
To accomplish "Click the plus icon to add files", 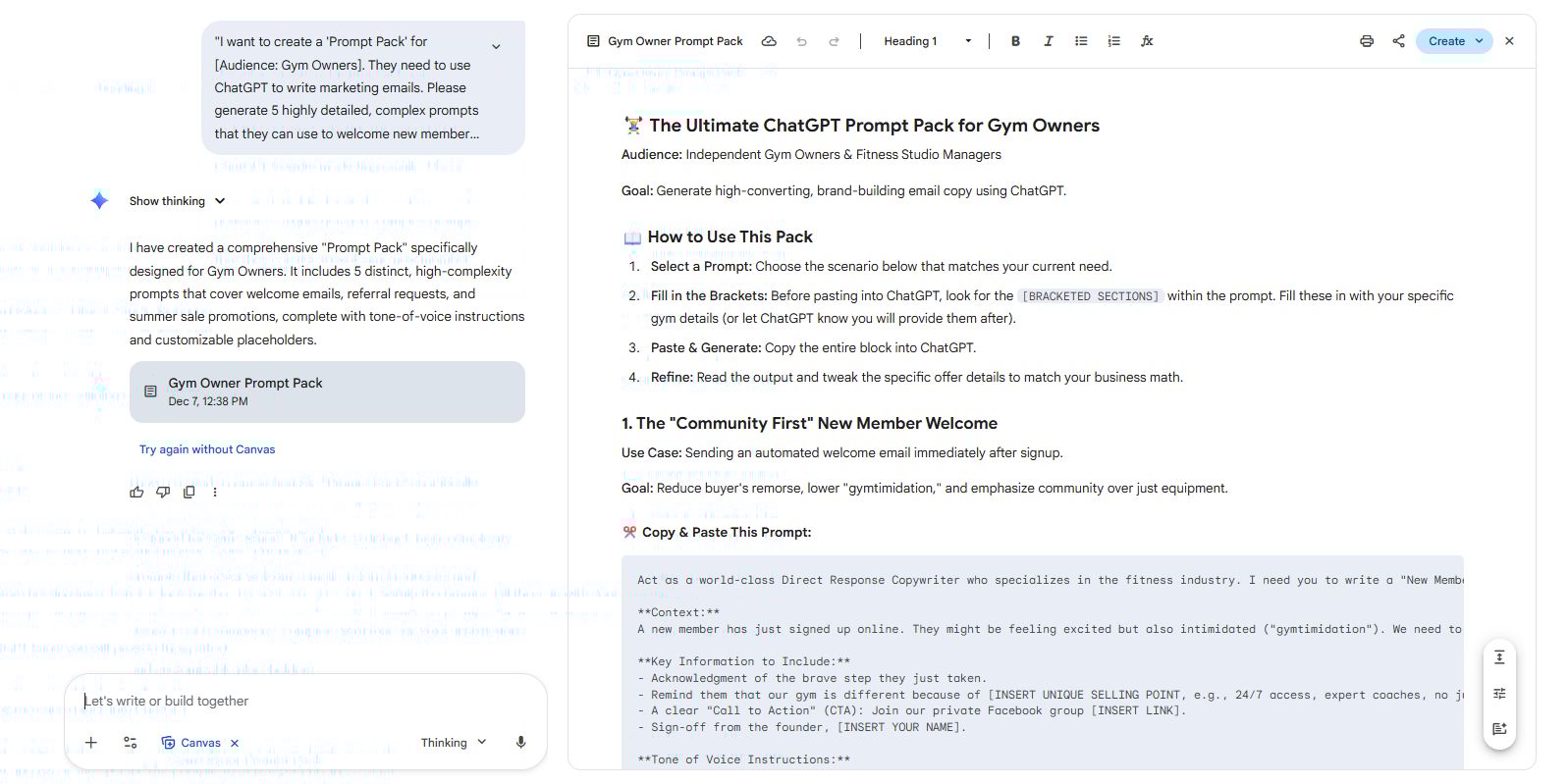I will click(90, 743).
